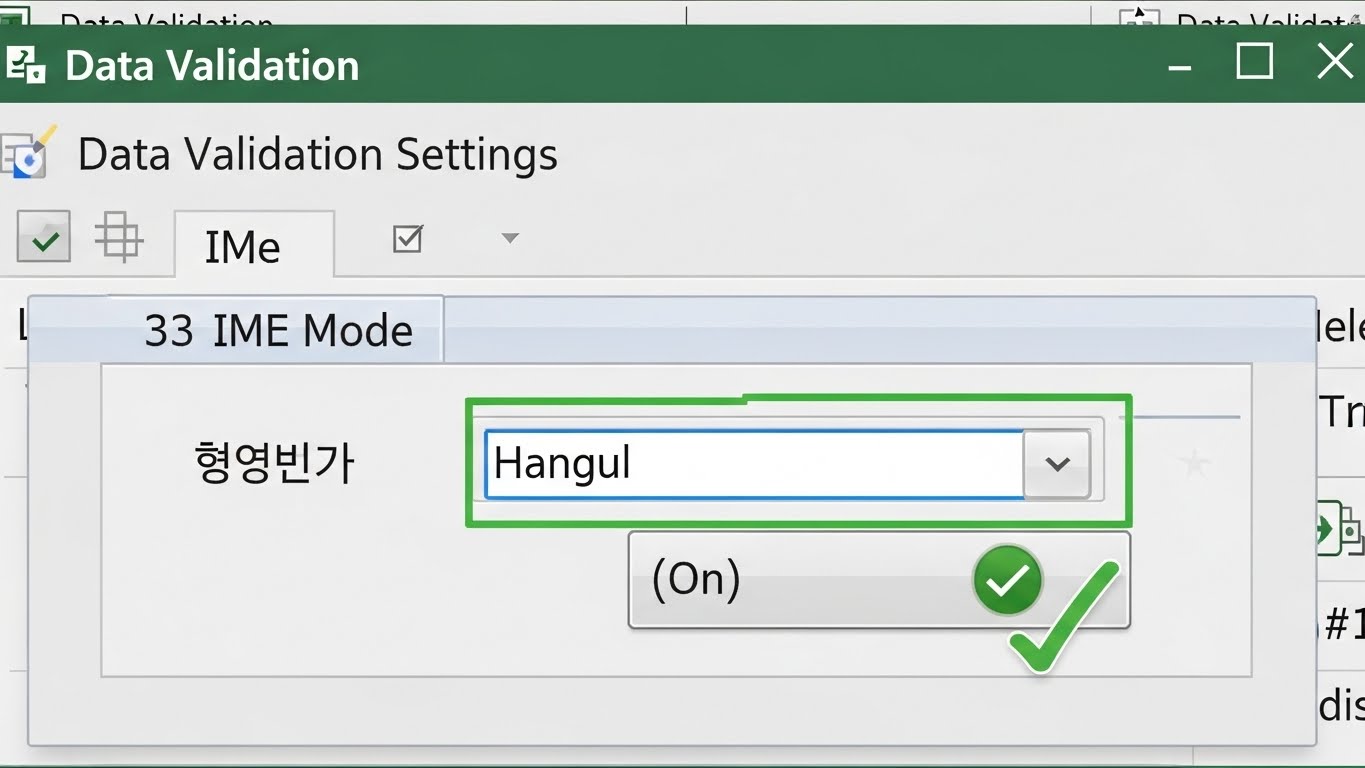Click the Data Validation Settings heading text
The width and height of the screenshot is (1365, 768).
click(317, 155)
